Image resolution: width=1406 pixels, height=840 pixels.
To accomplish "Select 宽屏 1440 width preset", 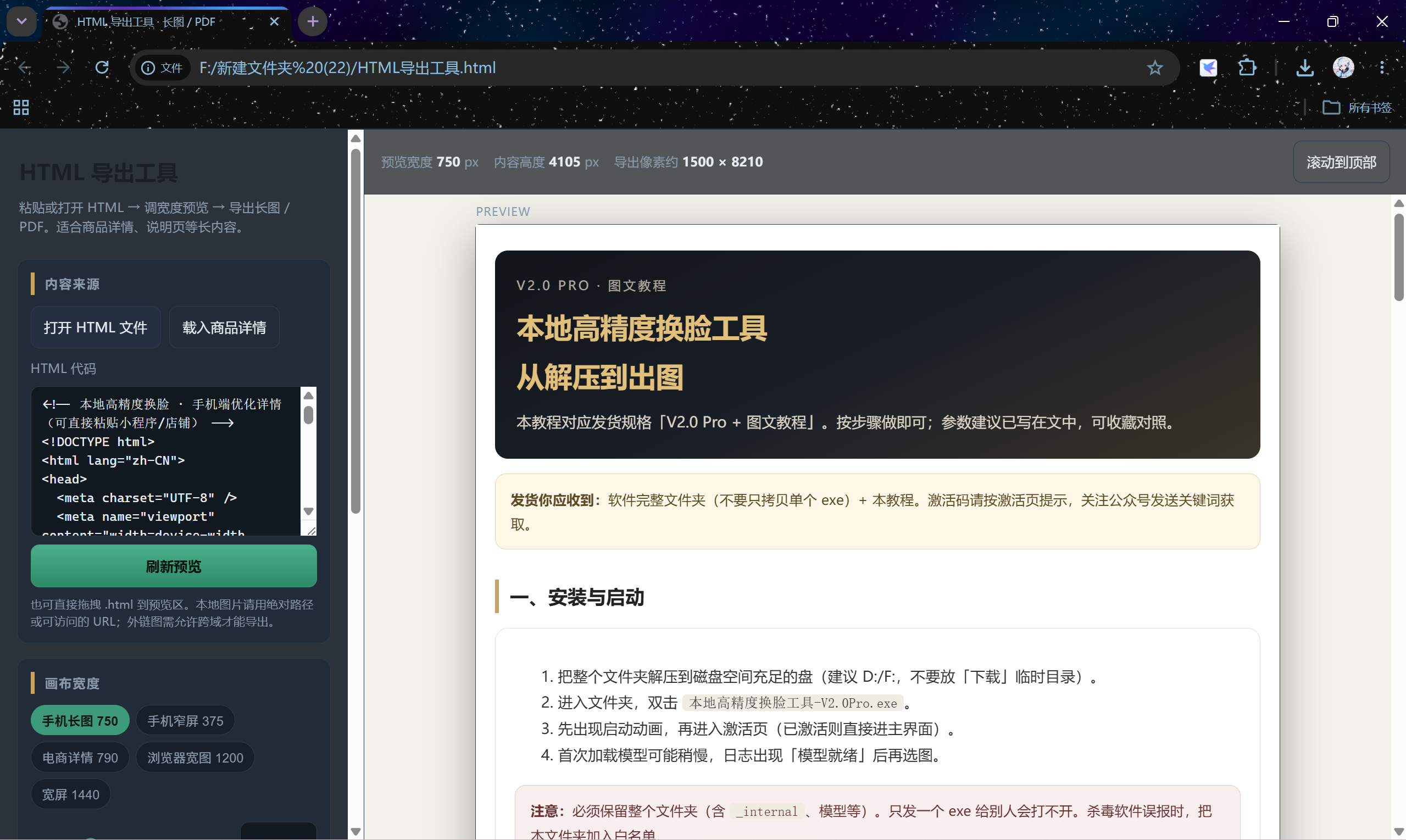I will 70,794.
